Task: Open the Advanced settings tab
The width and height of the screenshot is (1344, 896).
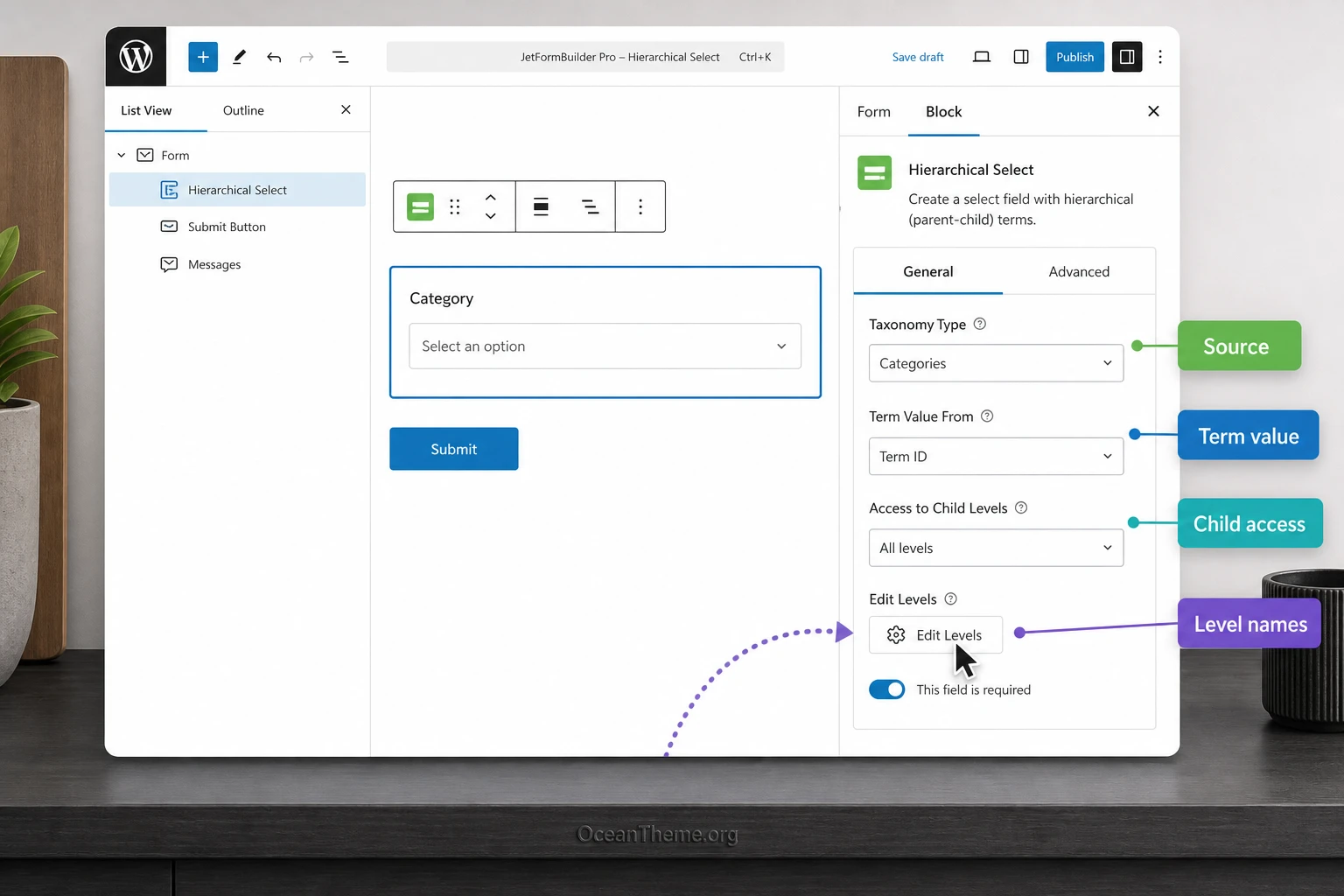Action: [x=1079, y=271]
